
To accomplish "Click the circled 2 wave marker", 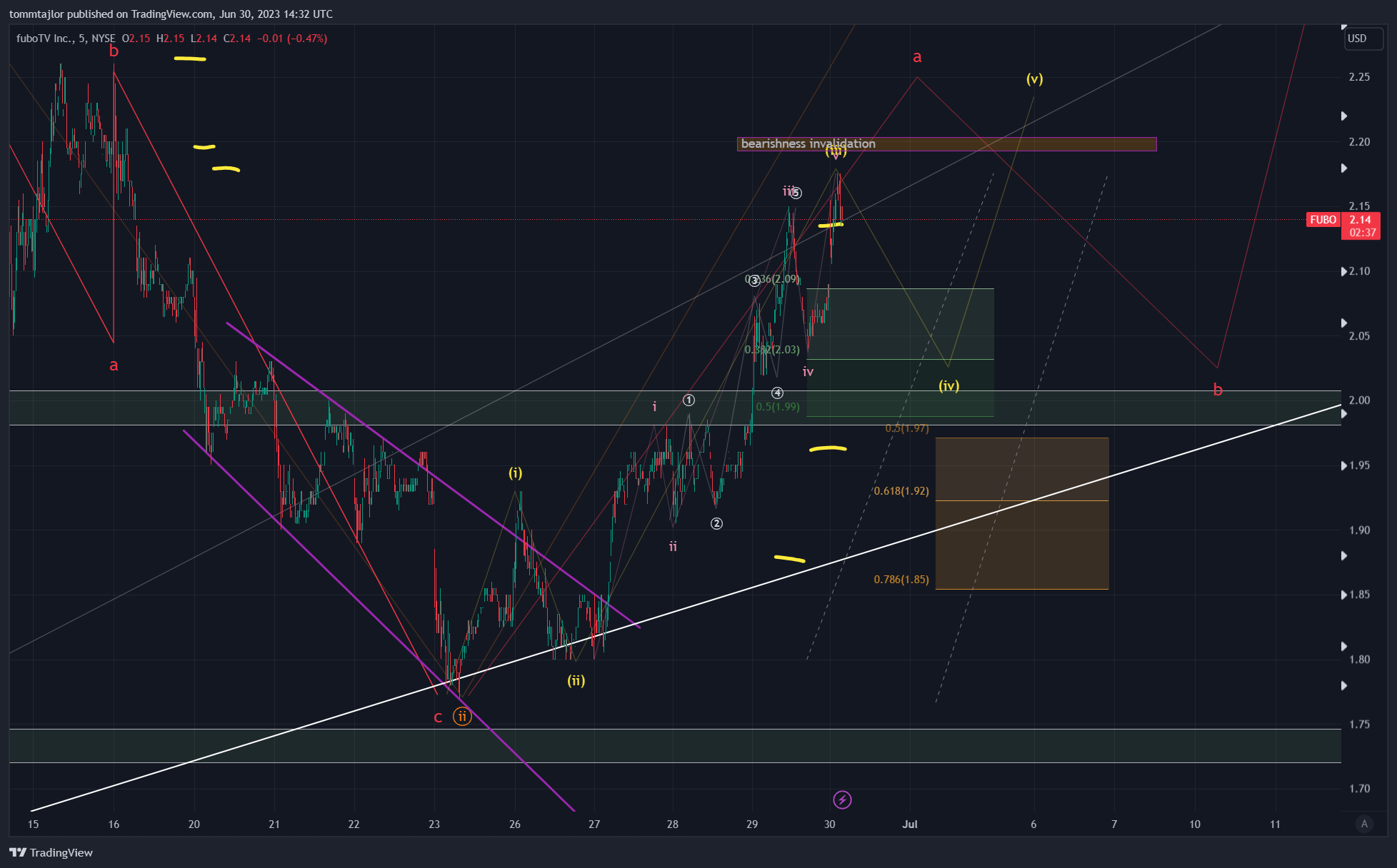I will (716, 523).
